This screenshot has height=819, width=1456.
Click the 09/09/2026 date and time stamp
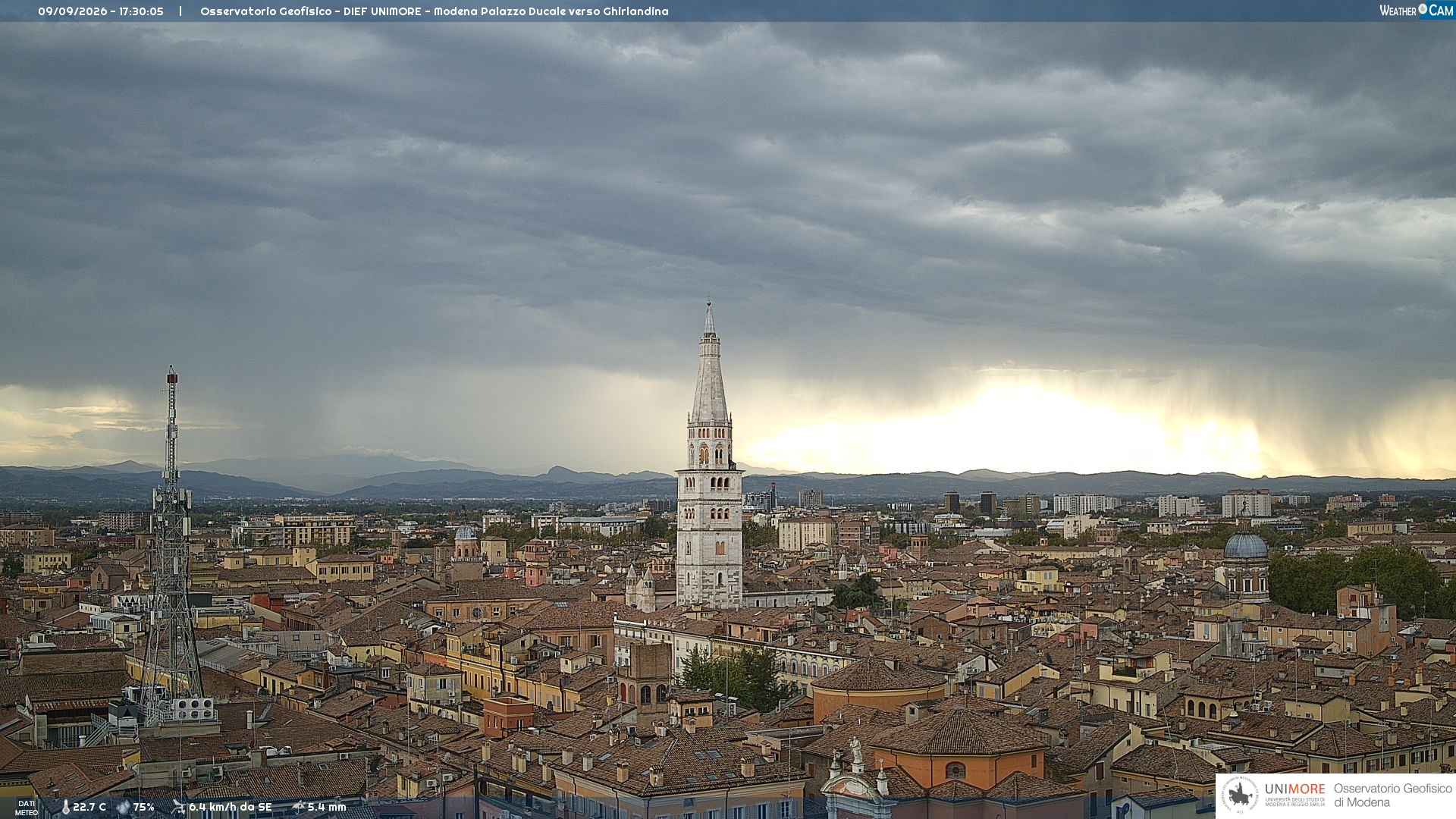101,11
